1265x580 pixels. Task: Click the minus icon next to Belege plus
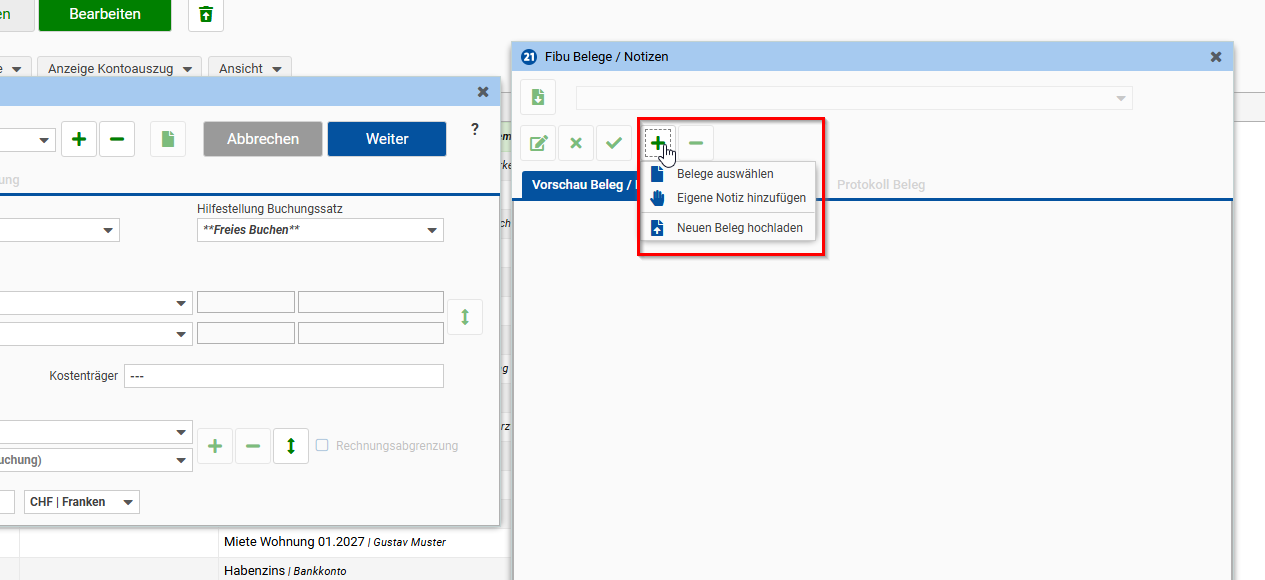click(x=696, y=143)
